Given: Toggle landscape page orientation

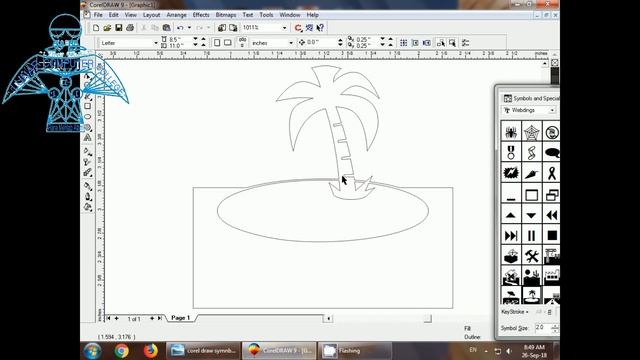Looking at the screenshot, I should (x=228, y=42).
